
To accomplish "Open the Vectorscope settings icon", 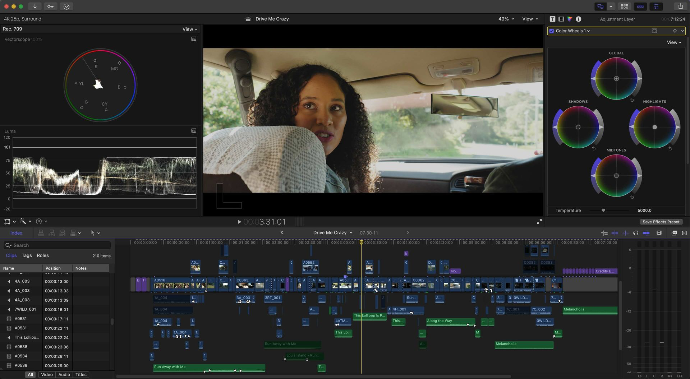I will coord(193,39).
